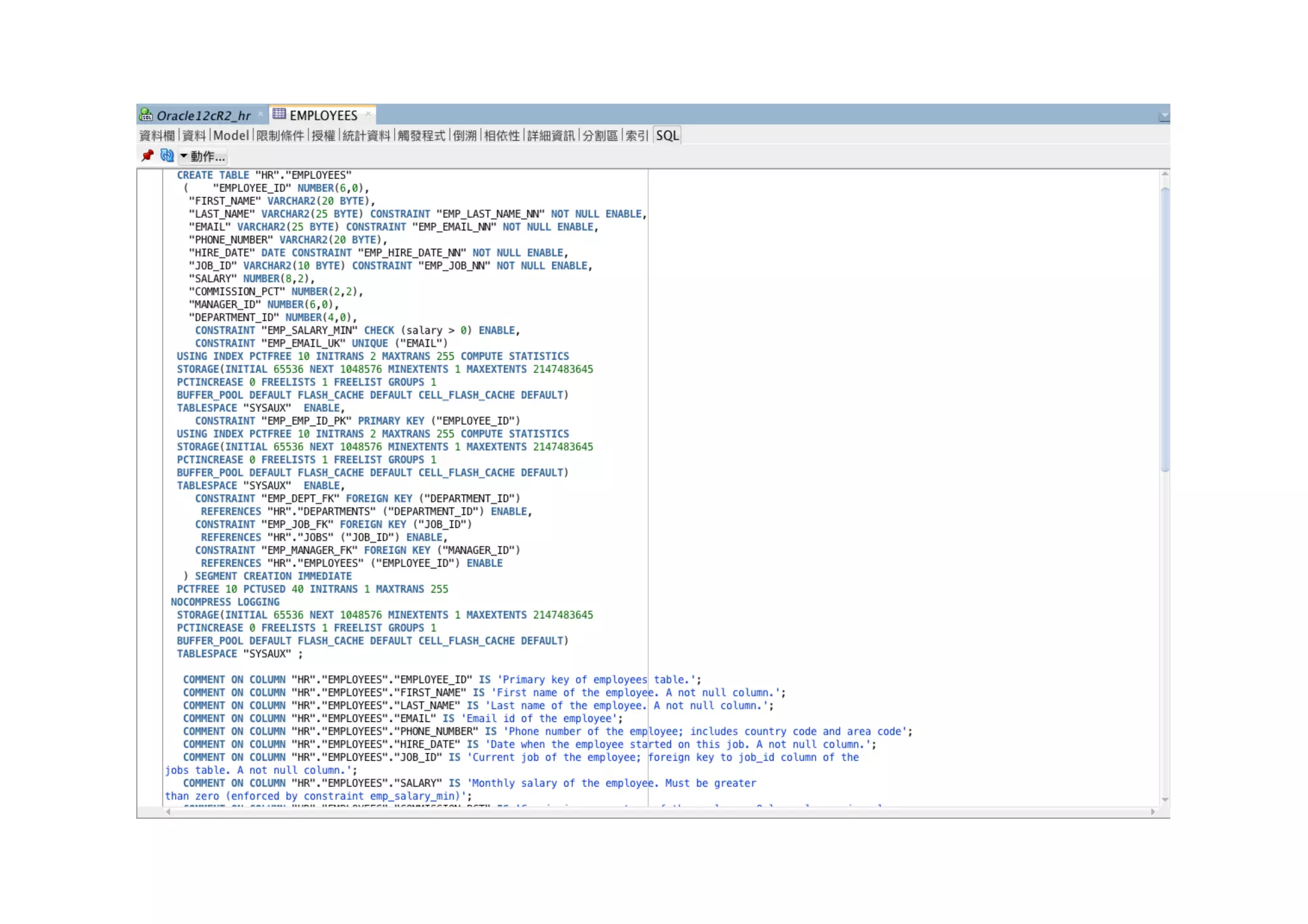Click the "HIRE_DATE" column comment line
Image resolution: width=1308 pixels, height=924 pixels.
tap(529, 744)
